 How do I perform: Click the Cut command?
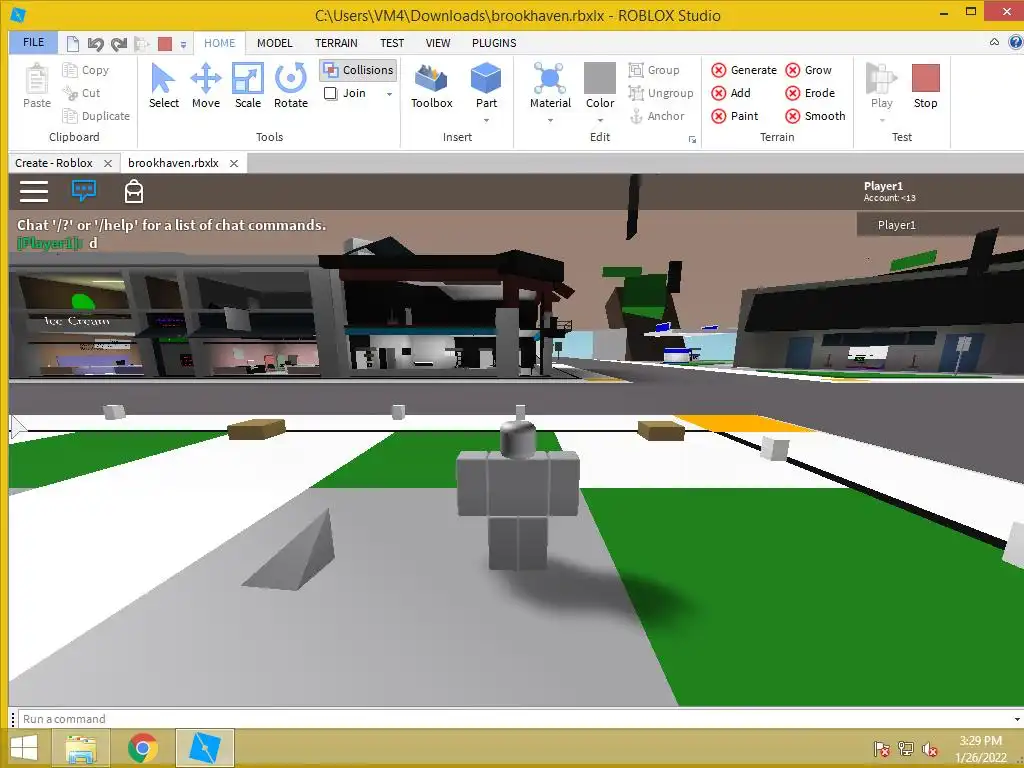[81, 93]
